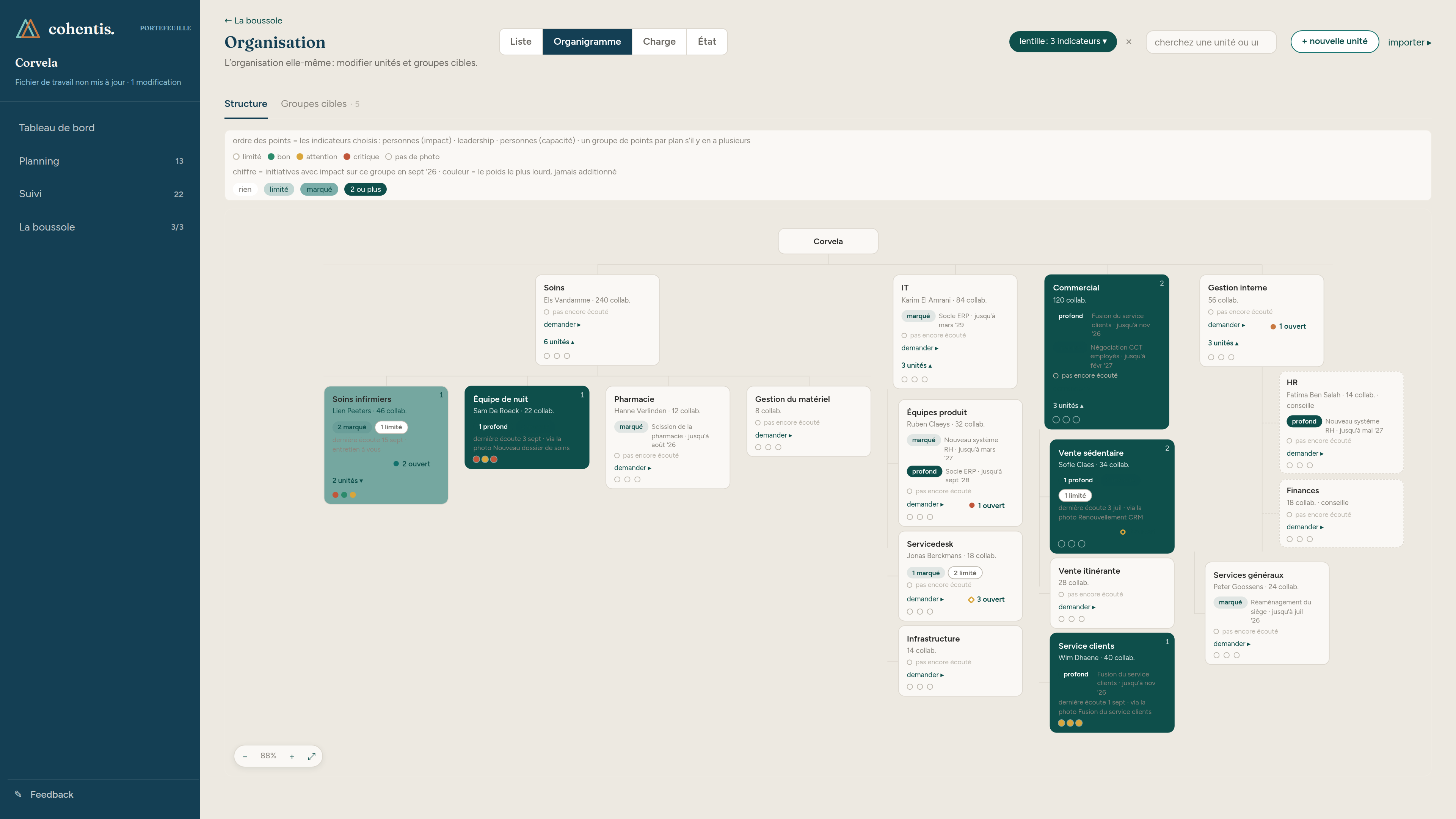
Task: Click the zoom in plus icon
Action: [292, 756]
